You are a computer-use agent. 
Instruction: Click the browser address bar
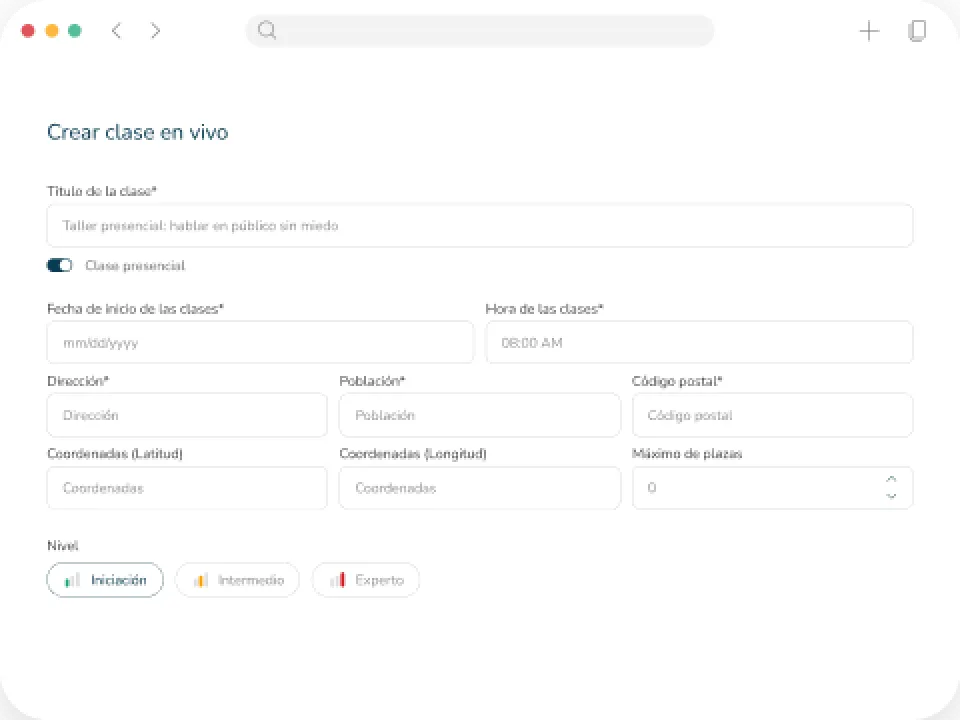[x=479, y=31]
